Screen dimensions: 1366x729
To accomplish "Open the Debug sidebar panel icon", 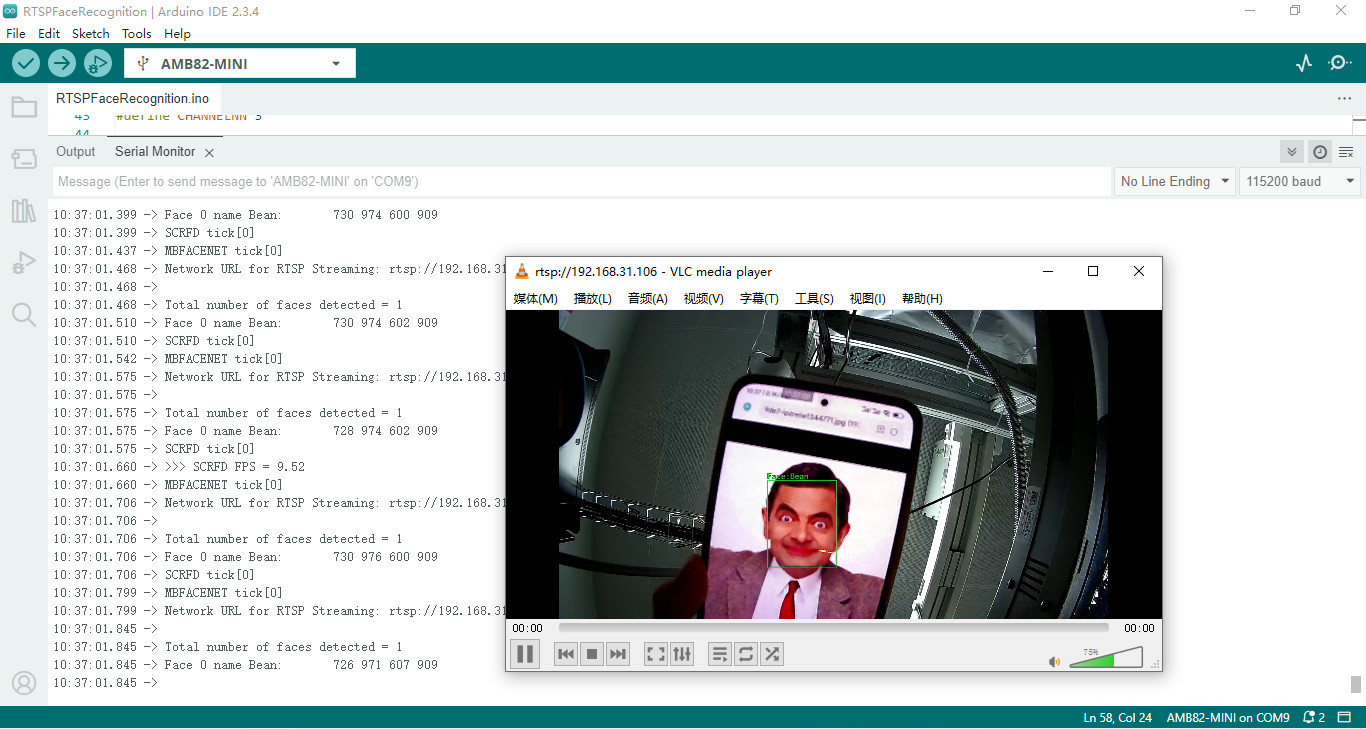I will [x=24, y=263].
